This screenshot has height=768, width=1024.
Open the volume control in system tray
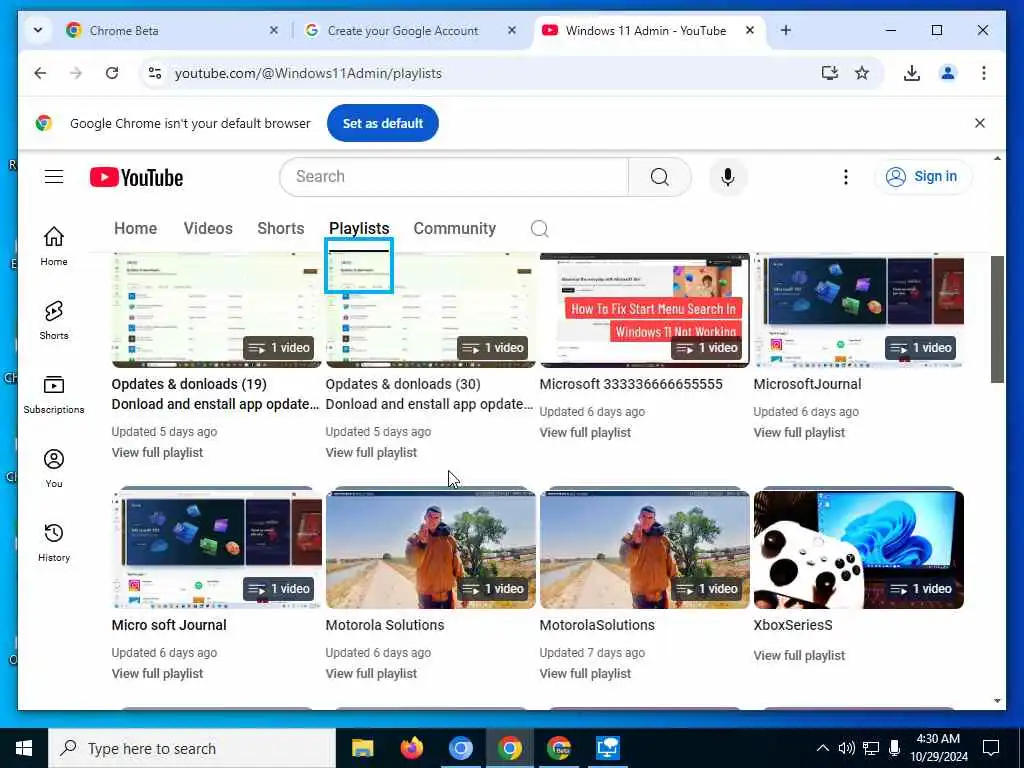[846, 748]
